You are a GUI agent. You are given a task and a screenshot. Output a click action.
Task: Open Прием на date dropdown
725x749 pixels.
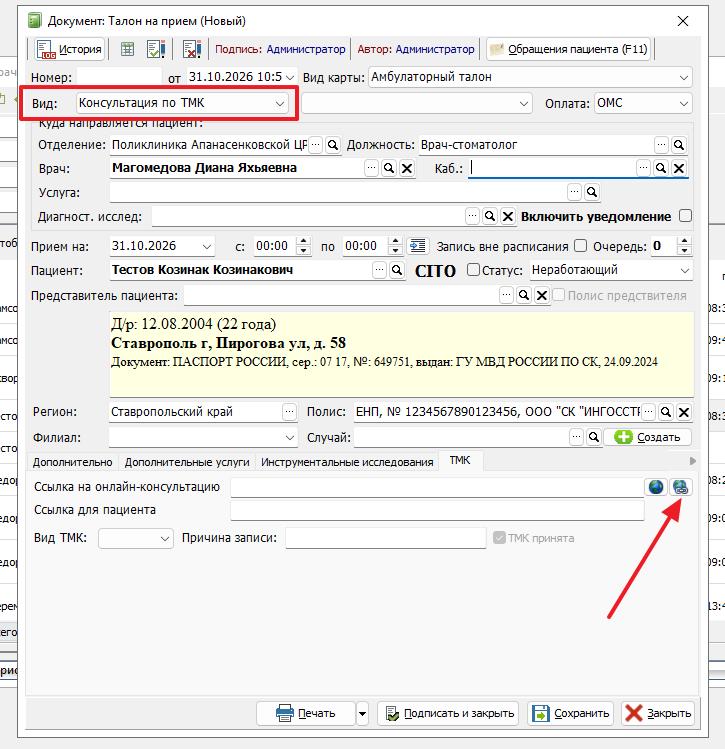tap(207, 246)
